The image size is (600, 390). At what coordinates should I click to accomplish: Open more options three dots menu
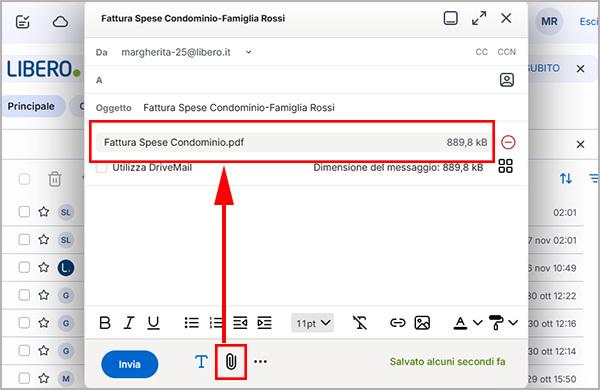(260, 361)
